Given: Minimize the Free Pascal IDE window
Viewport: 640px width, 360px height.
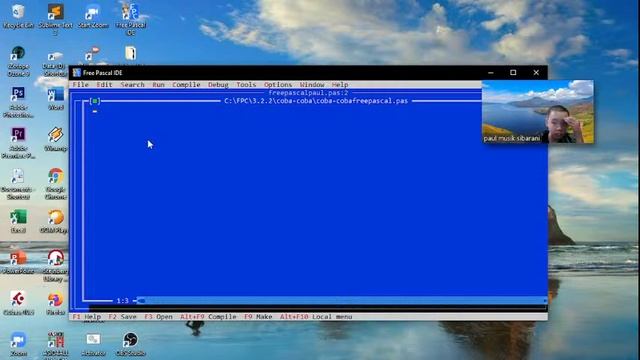Looking at the screenshot, I should tap(491, 73).
